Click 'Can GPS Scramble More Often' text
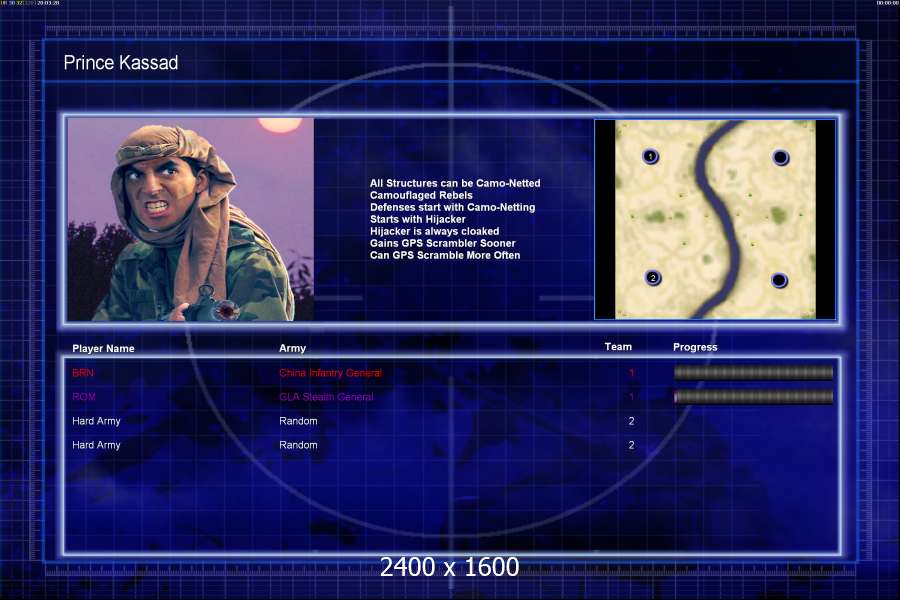Image resolution: width=900 pixels, height=600 pixels. [x=445, y=256]
